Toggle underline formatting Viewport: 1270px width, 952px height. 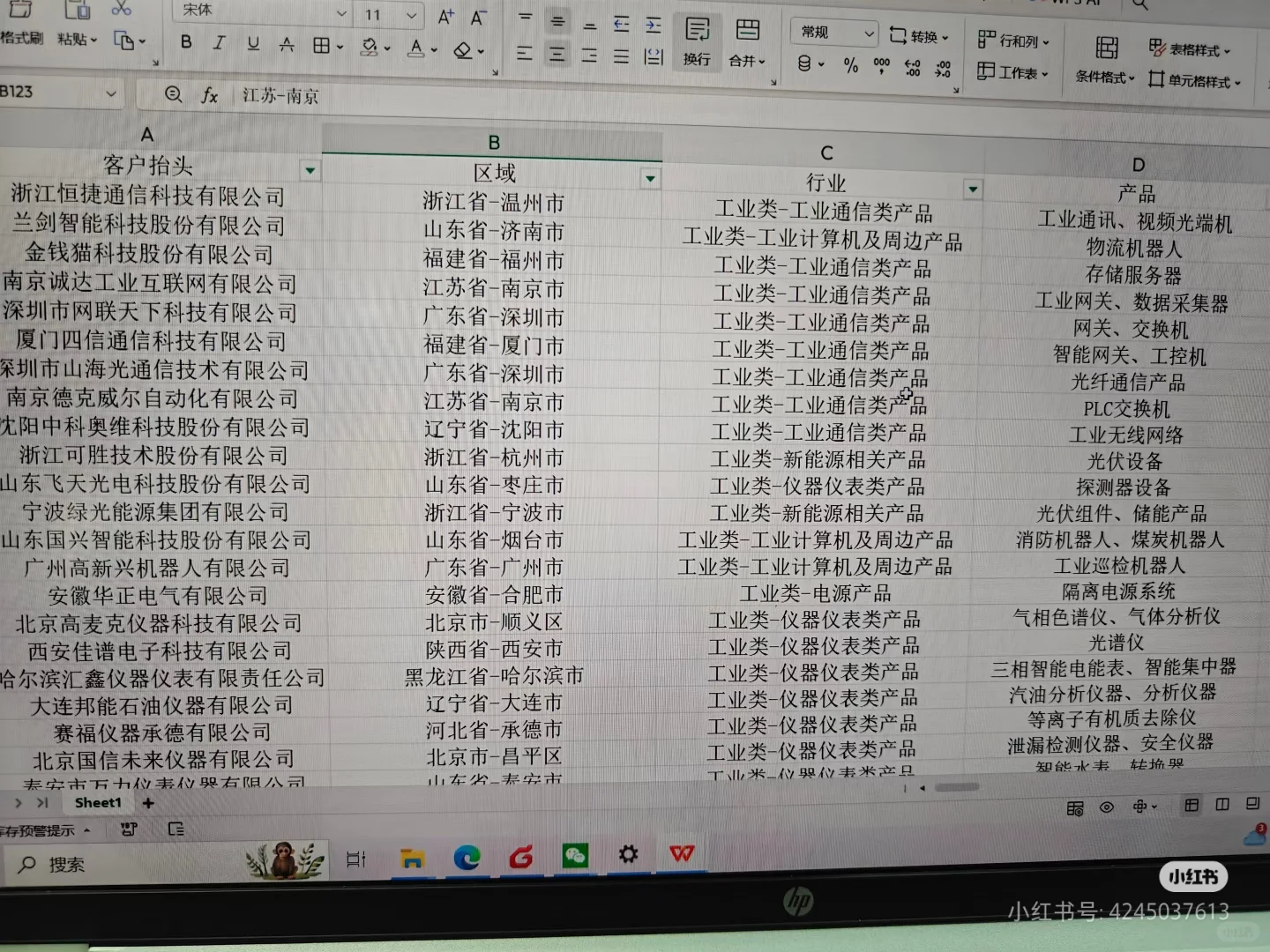pos(252,41)
